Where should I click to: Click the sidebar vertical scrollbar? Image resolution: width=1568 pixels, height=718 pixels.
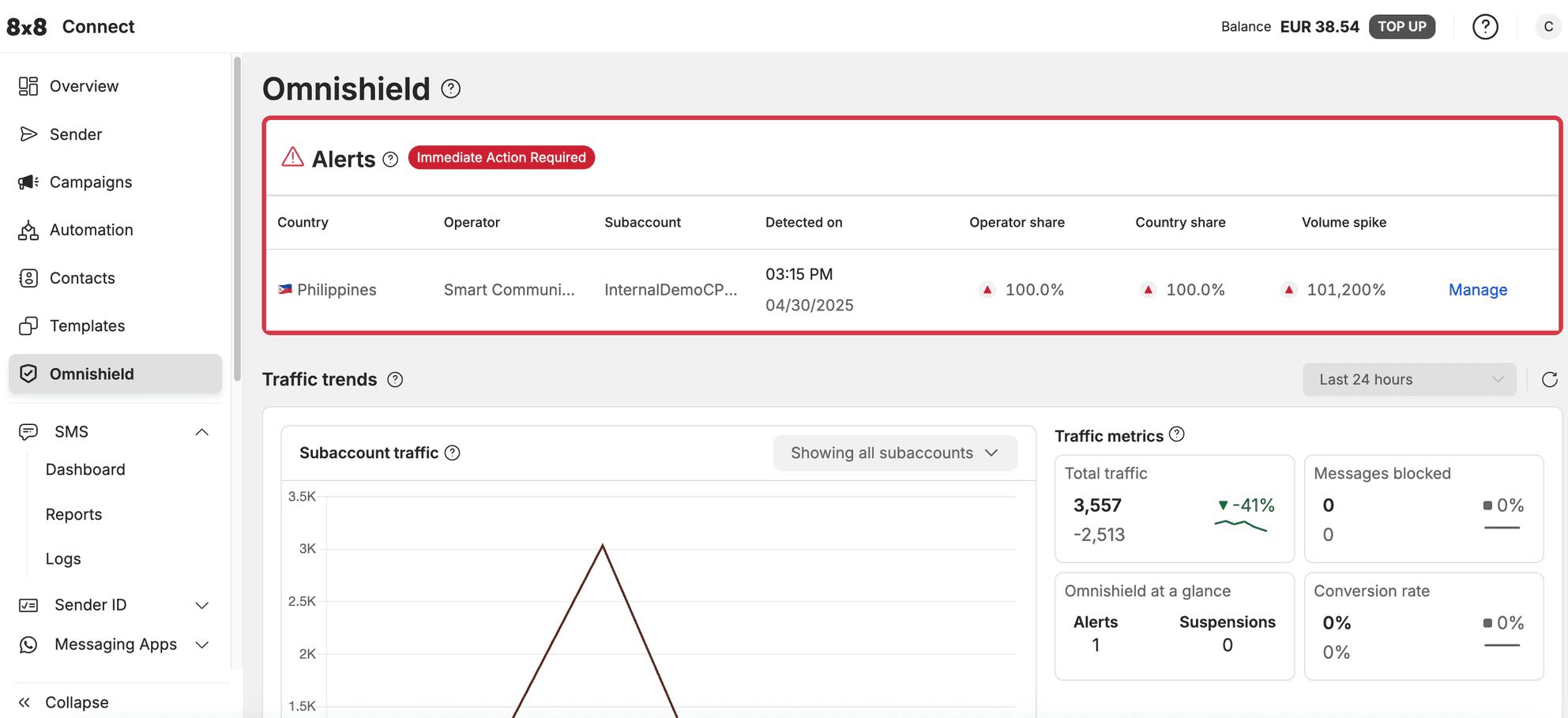click(x=237, y=219)
